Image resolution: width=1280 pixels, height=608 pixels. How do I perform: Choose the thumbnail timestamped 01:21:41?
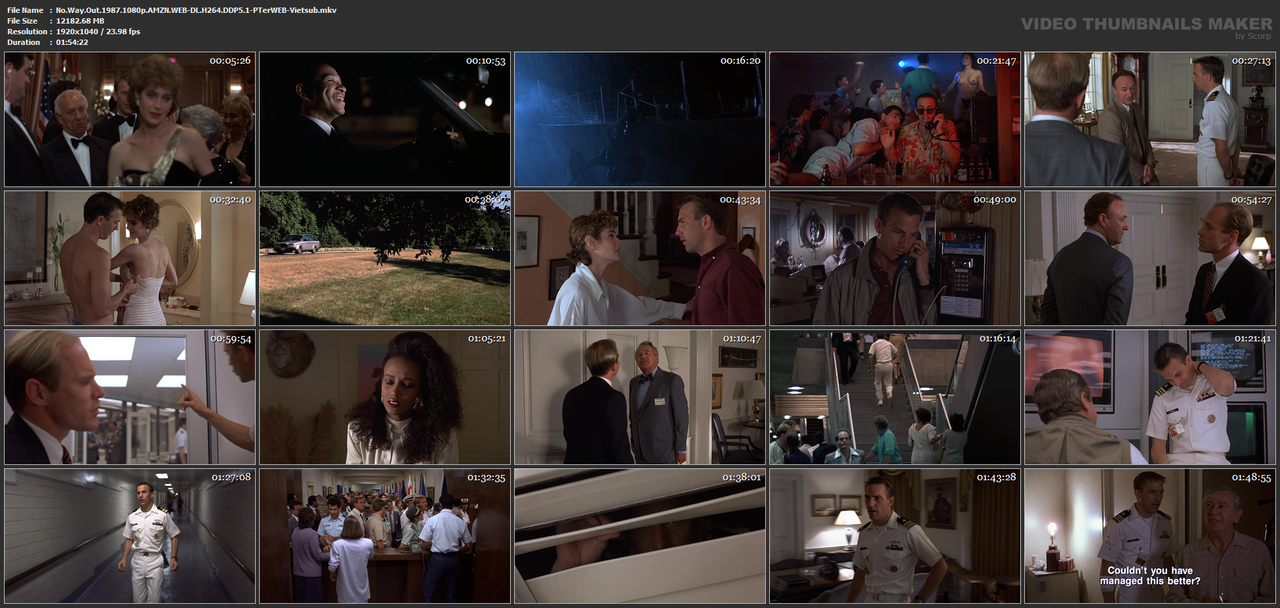coord(1150,397)
